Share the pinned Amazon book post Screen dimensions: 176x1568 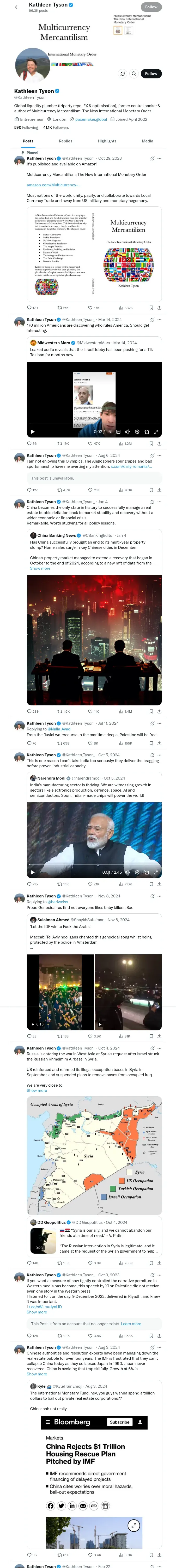[159, 308]
